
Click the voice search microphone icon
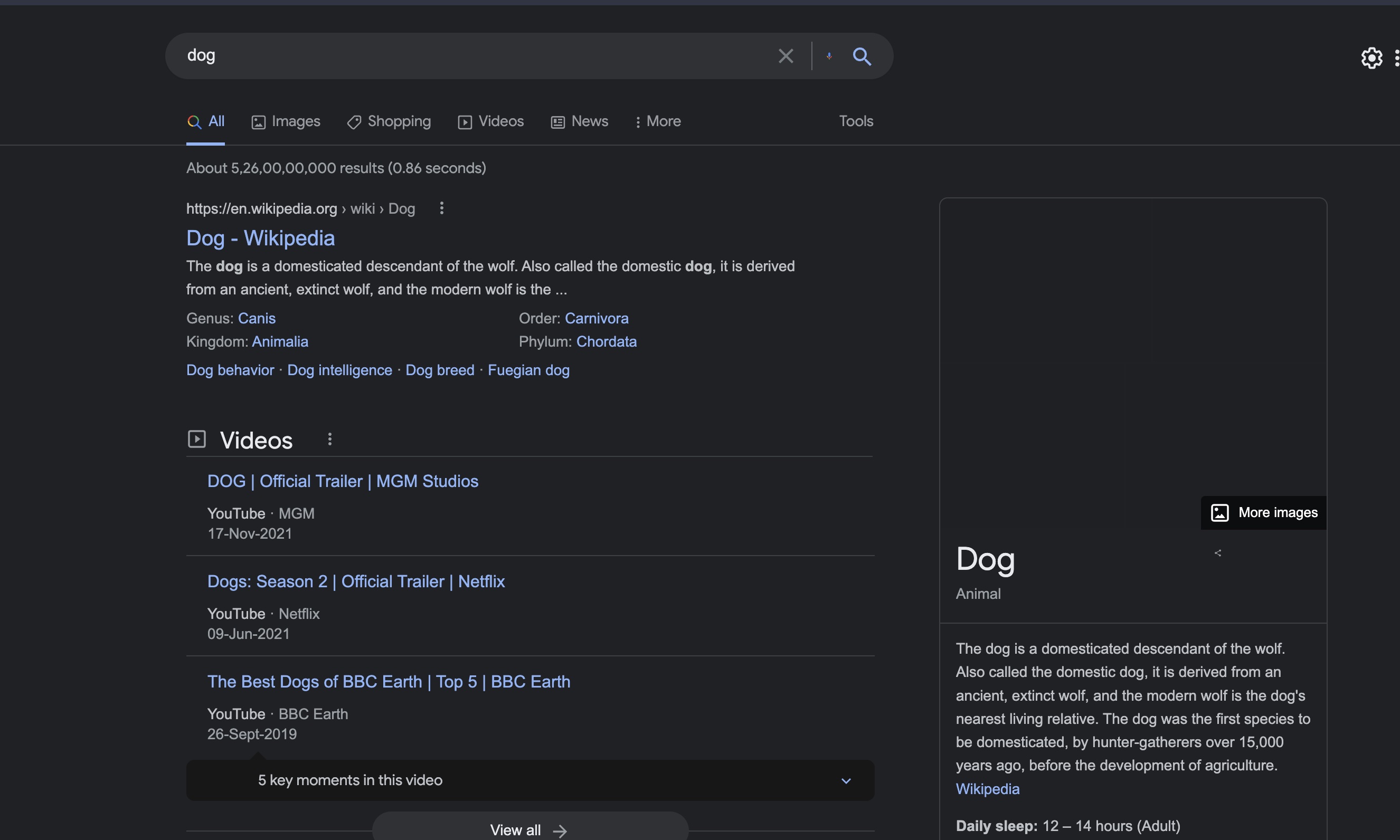coord(829,56)
